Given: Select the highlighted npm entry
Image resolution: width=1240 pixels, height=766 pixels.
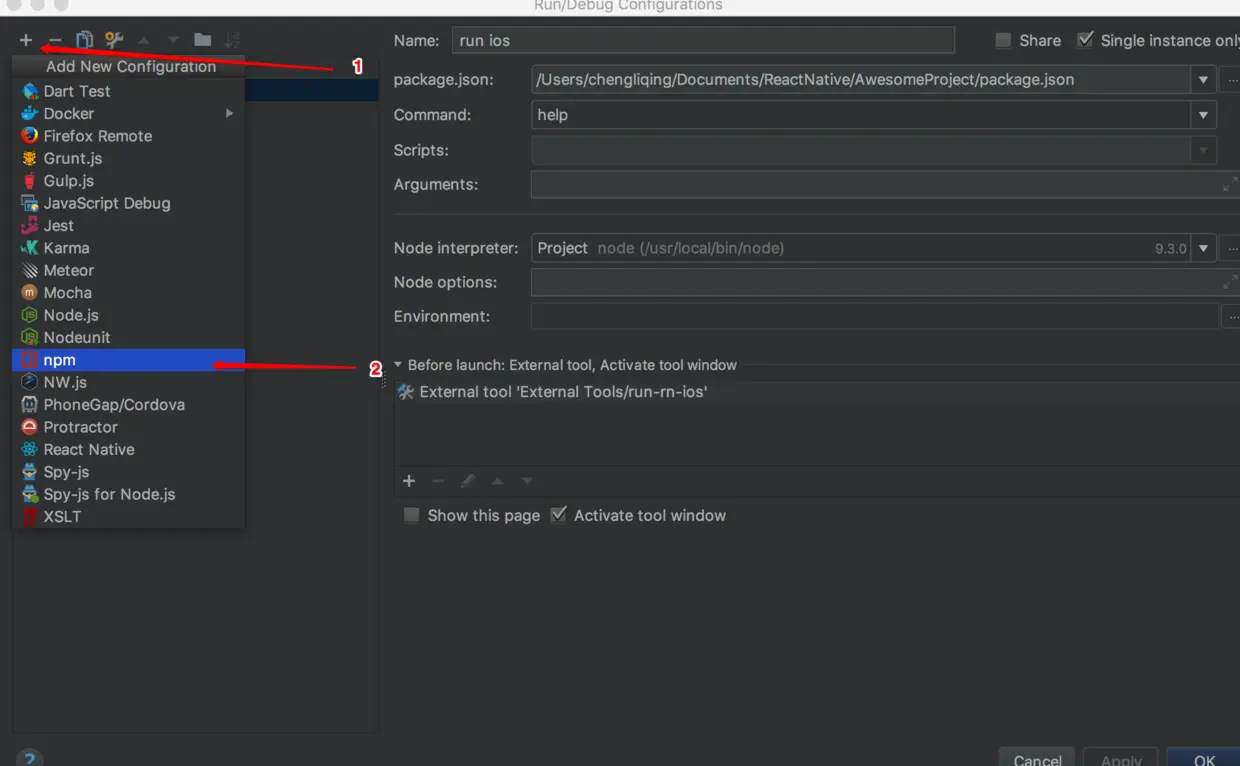Looking at the screenshot, I should [128, 360].
